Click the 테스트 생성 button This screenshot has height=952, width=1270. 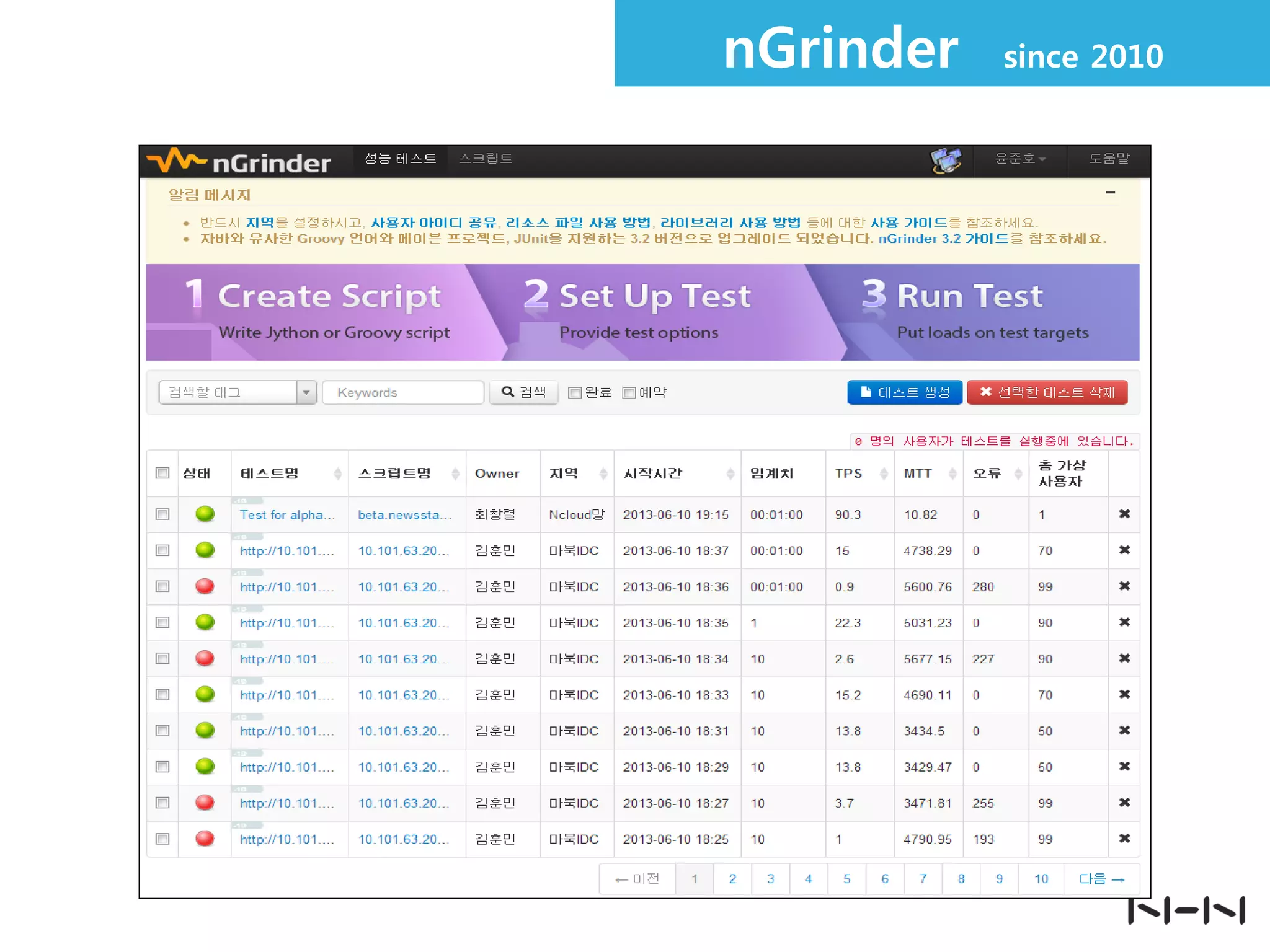(904, 392)
